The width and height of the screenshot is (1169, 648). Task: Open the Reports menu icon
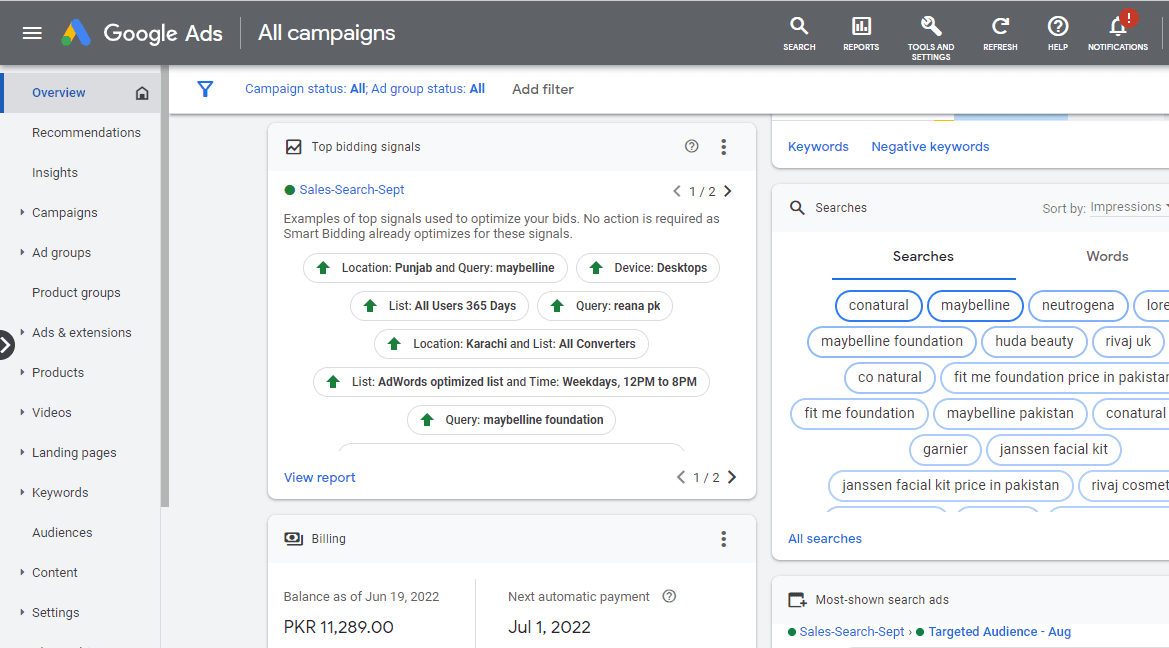click(x=861, y=34)
